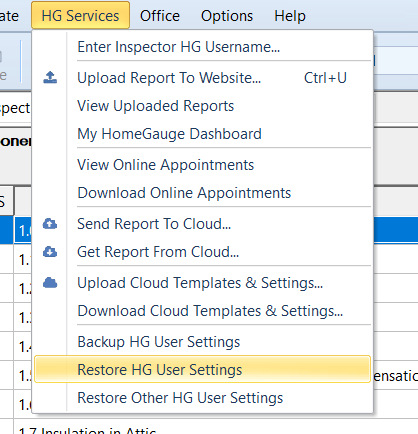Open the Office menu
The image size is (418, 434).
[x=160, y=16]
